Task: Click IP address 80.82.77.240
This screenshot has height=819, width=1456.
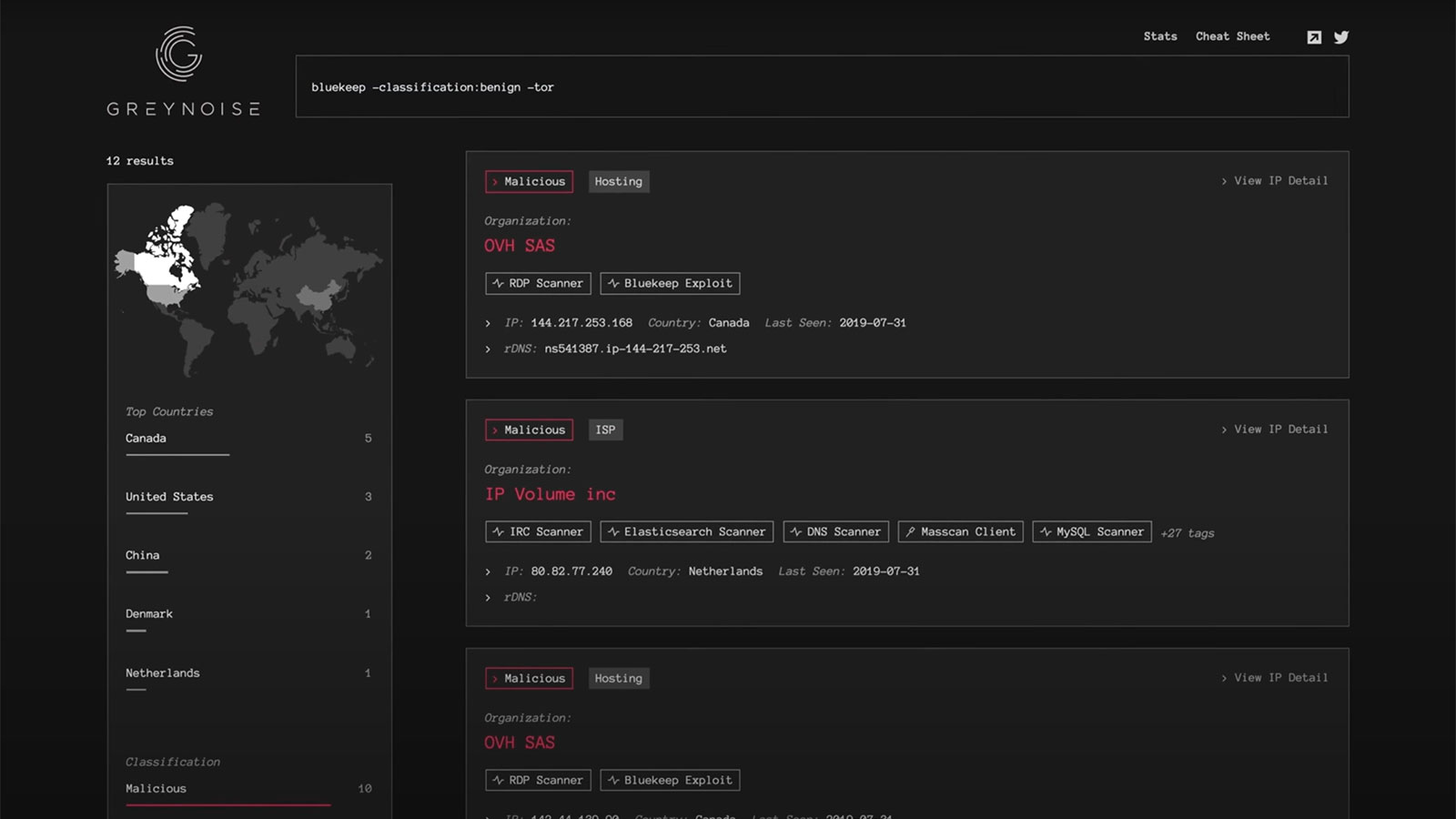Action: coord(571,571)
